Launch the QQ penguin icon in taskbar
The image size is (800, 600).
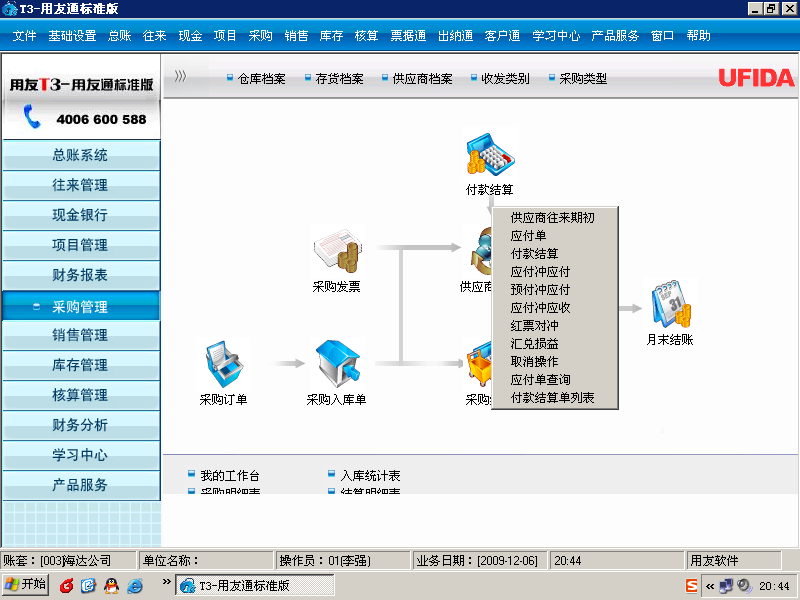point(111,586)
